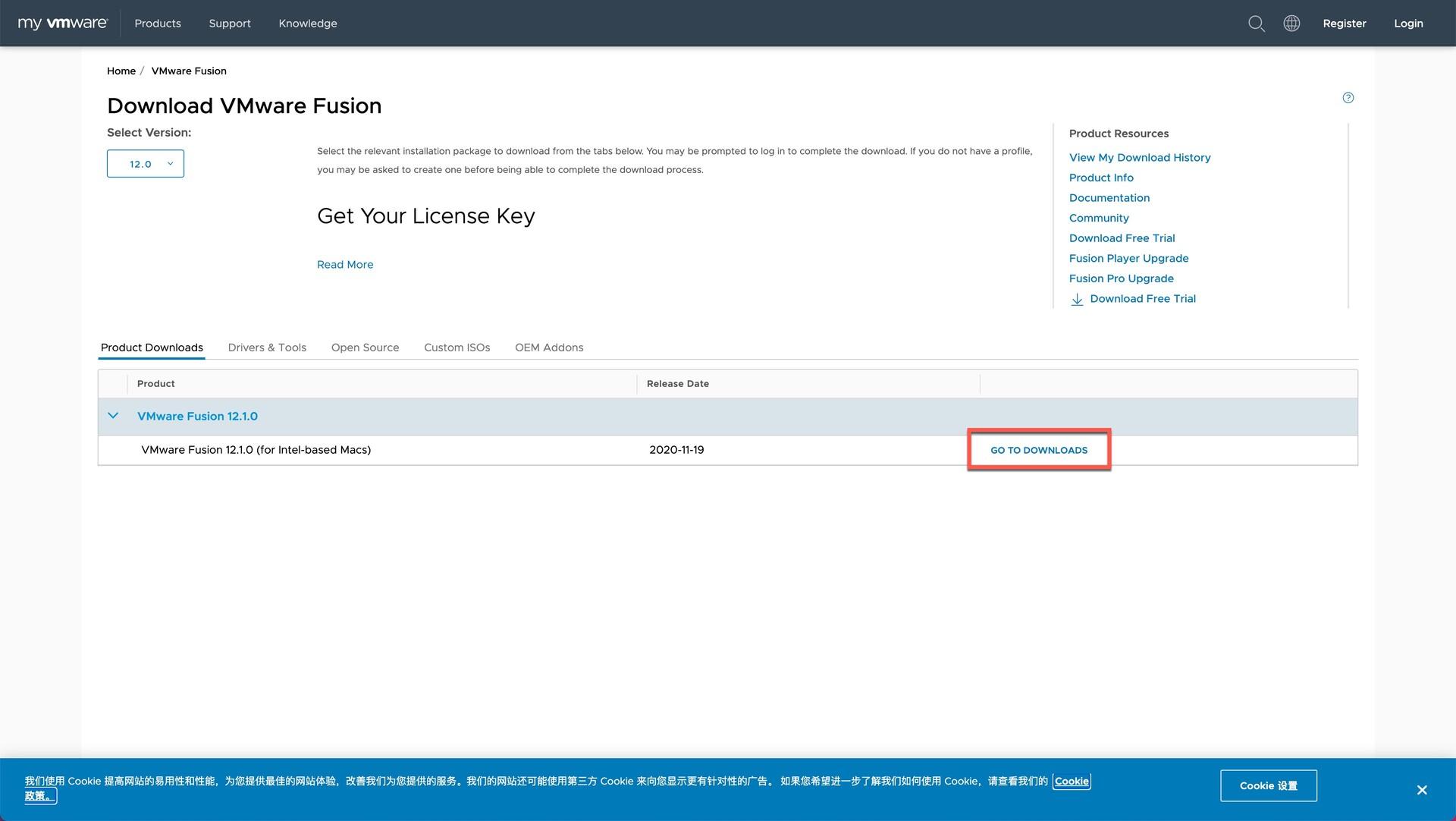Switch to the Product Downloads tab
The image size is (1456, 821).
click(152, 348)
